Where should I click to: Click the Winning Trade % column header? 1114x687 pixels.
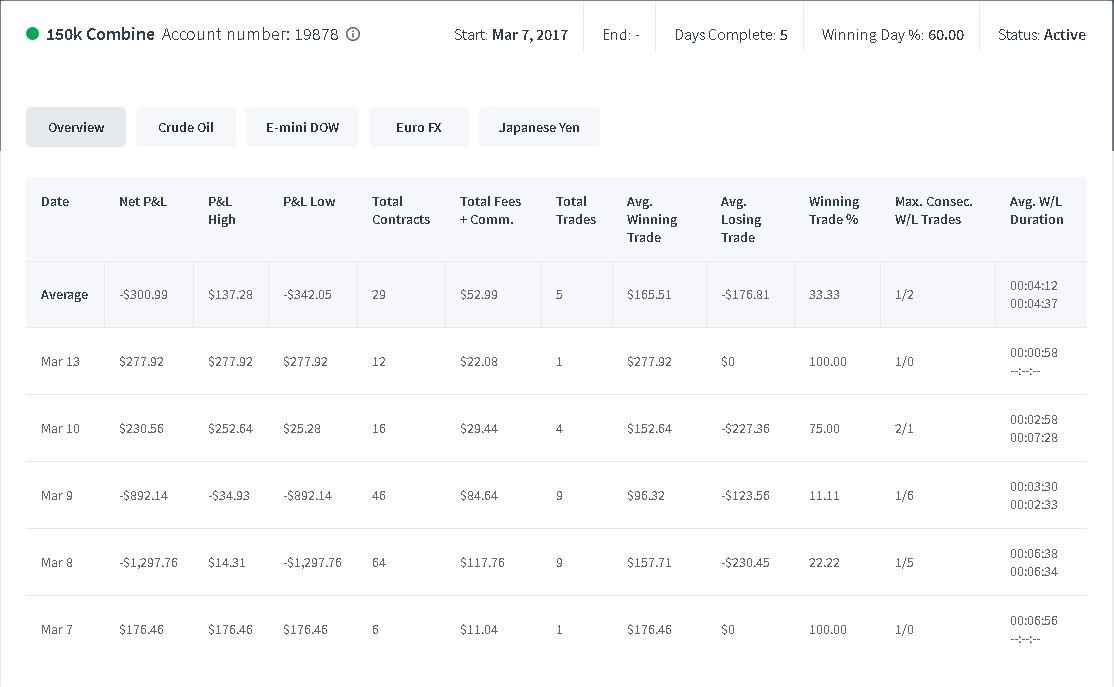pos(833,210)
